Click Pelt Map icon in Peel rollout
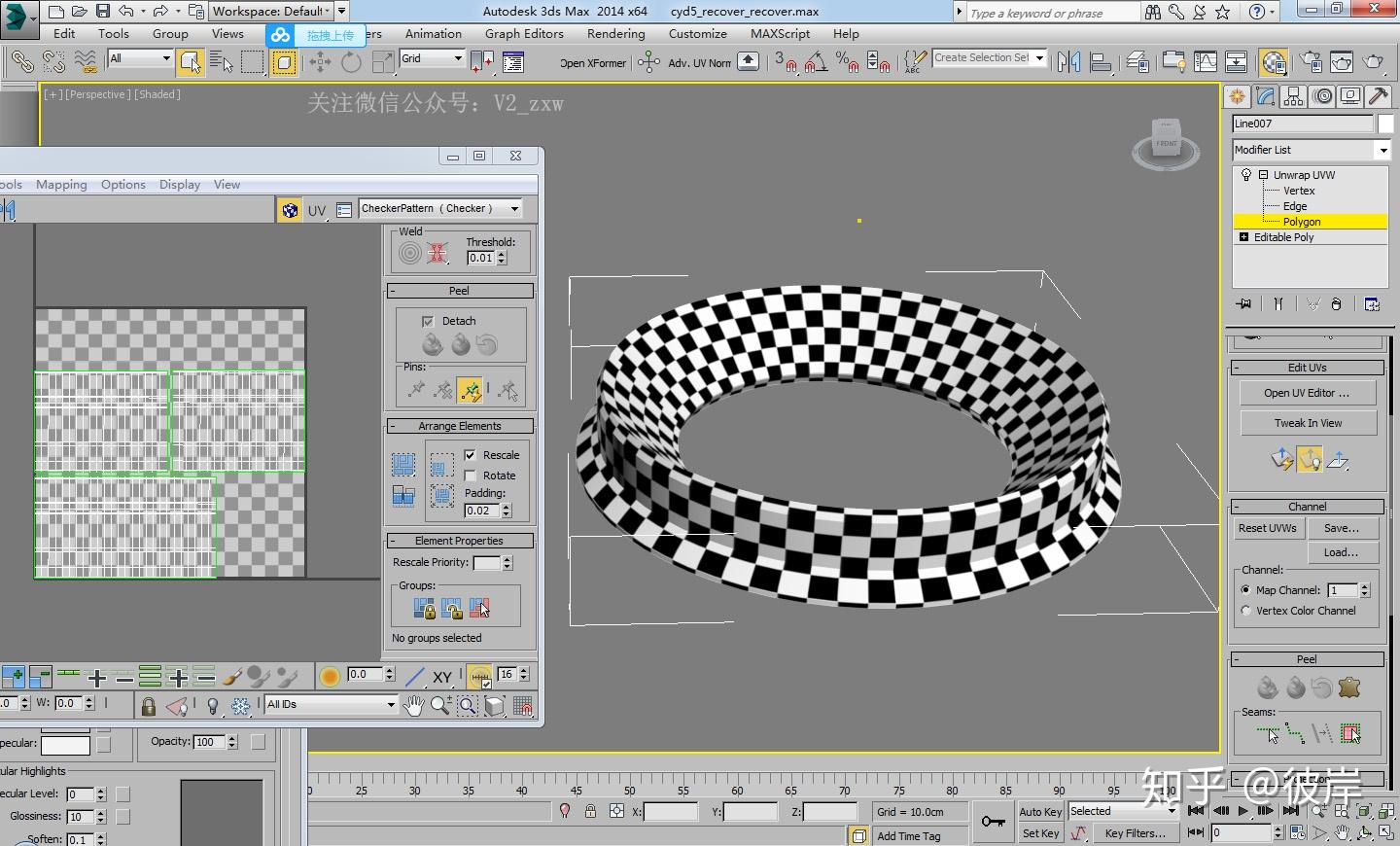 (x=1348, y=687)
